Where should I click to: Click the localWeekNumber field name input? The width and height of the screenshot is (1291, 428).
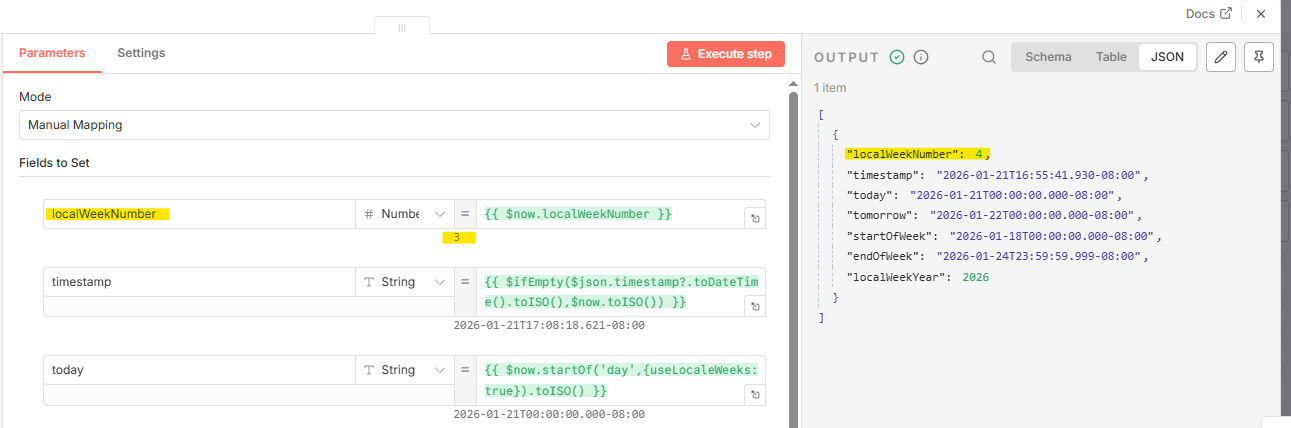click(199, 214)
